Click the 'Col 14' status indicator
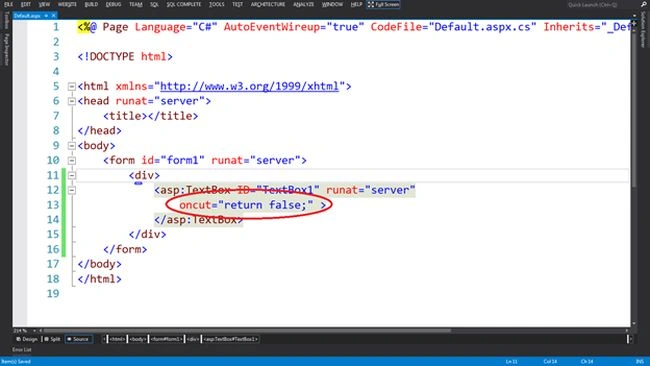650x366 pixels. (x=550, y=361)
